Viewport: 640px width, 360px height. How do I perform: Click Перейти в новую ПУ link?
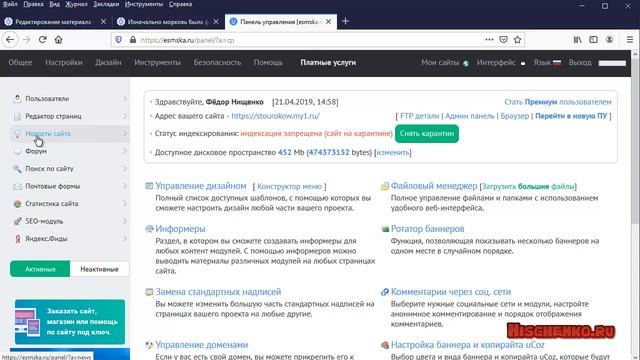571,116
